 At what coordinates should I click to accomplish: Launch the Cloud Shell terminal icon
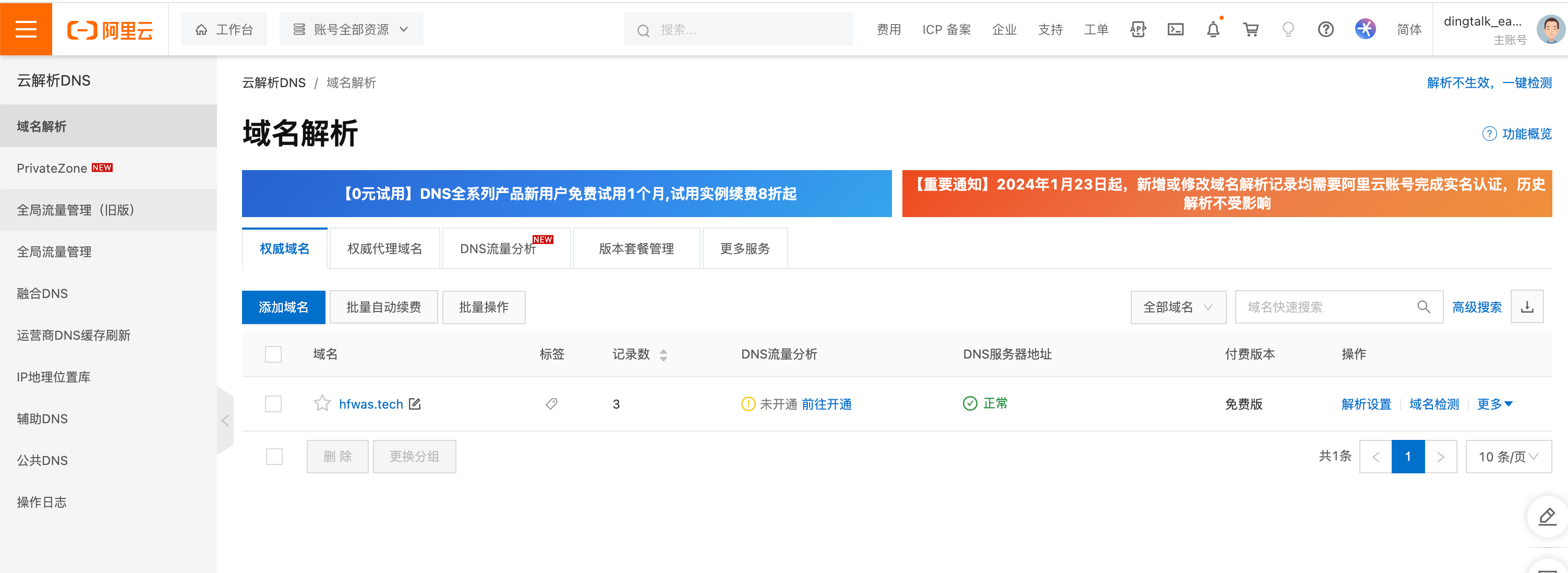[1175, 29]
